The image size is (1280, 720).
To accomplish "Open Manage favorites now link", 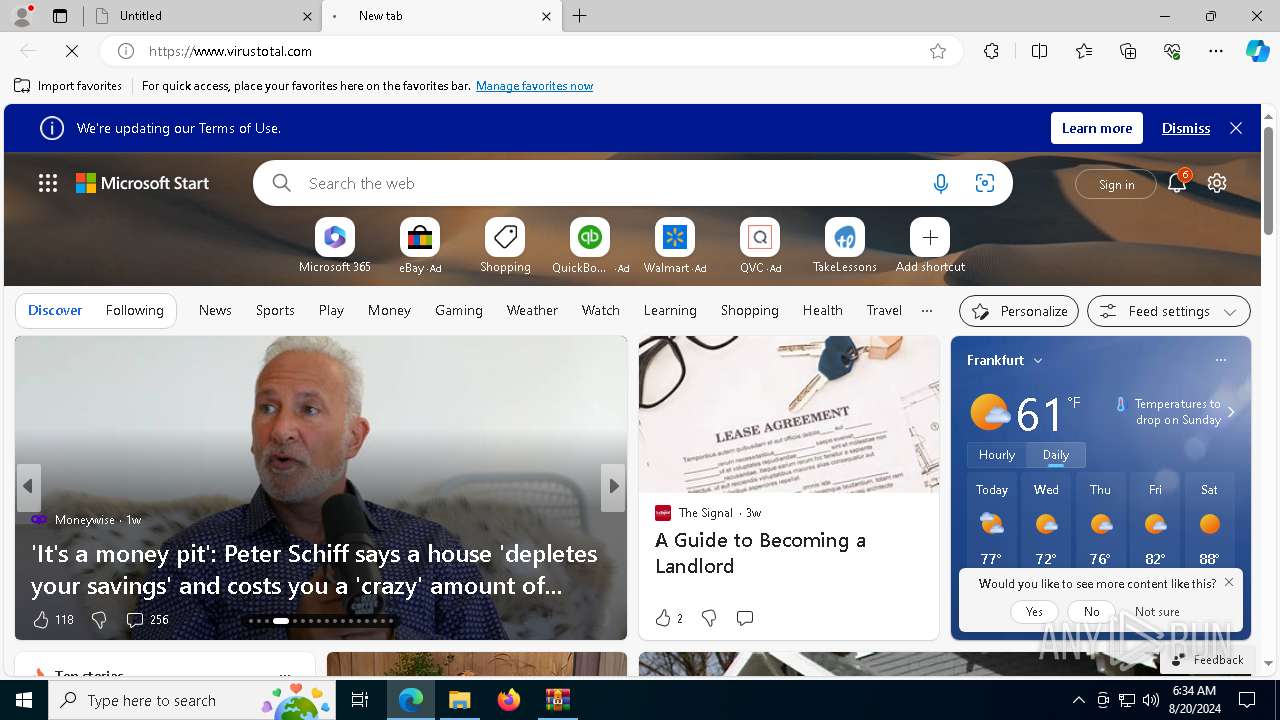I will pos(534,86).
